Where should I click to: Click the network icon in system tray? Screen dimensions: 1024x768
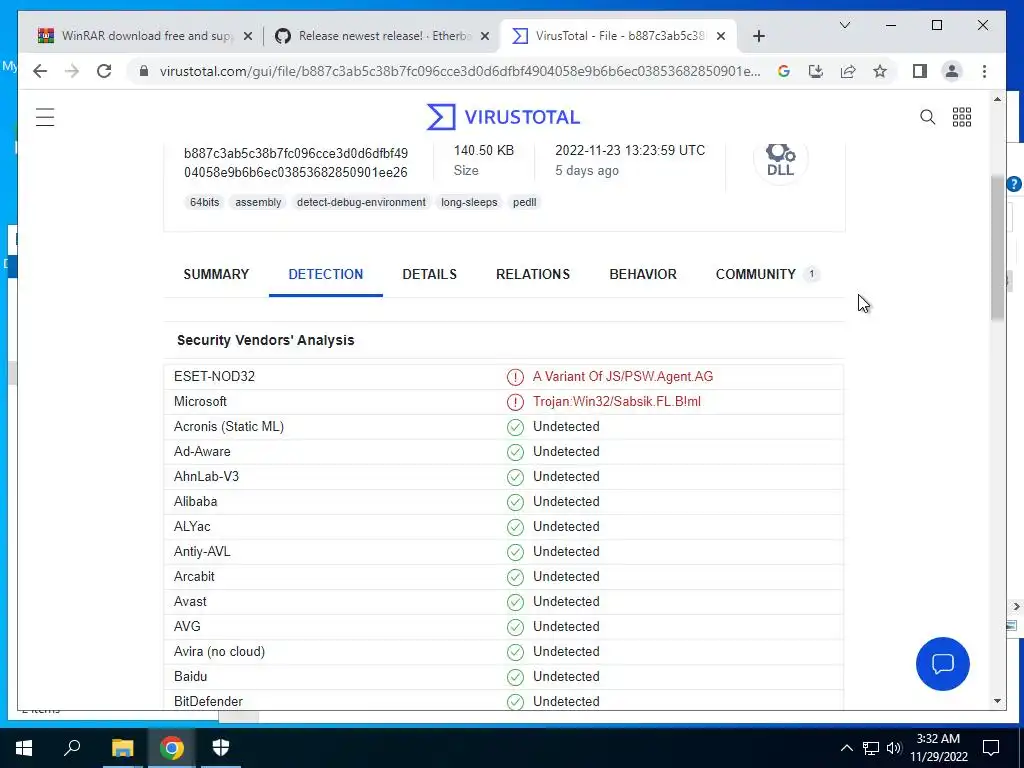point(871,748)
